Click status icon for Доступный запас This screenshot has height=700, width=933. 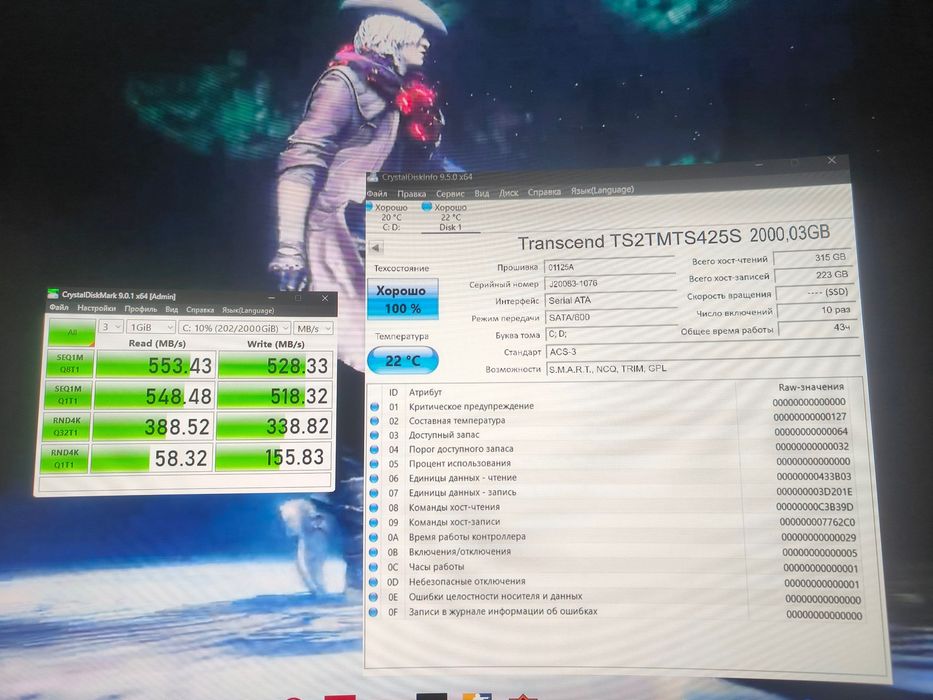click(x=374, y=436)
